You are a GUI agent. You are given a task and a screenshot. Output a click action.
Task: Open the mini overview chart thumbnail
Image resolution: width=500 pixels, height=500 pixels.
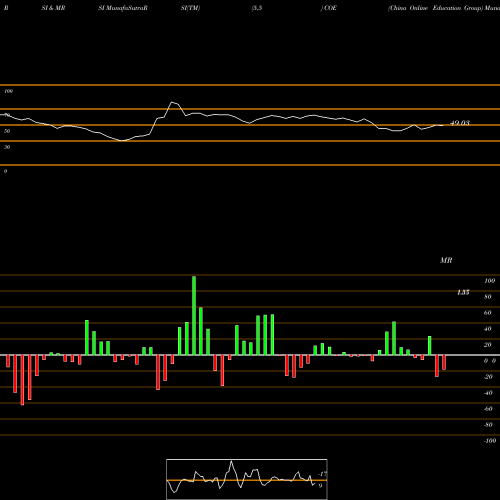tap(247, 479)
